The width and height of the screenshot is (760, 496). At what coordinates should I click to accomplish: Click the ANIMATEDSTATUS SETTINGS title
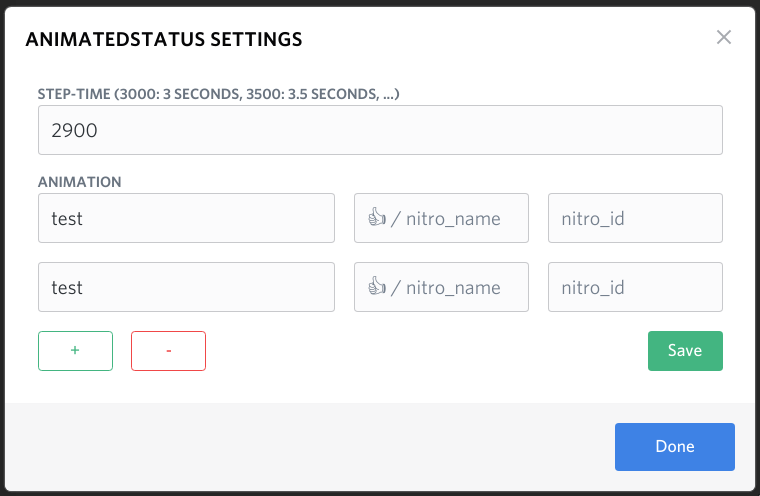164,39
